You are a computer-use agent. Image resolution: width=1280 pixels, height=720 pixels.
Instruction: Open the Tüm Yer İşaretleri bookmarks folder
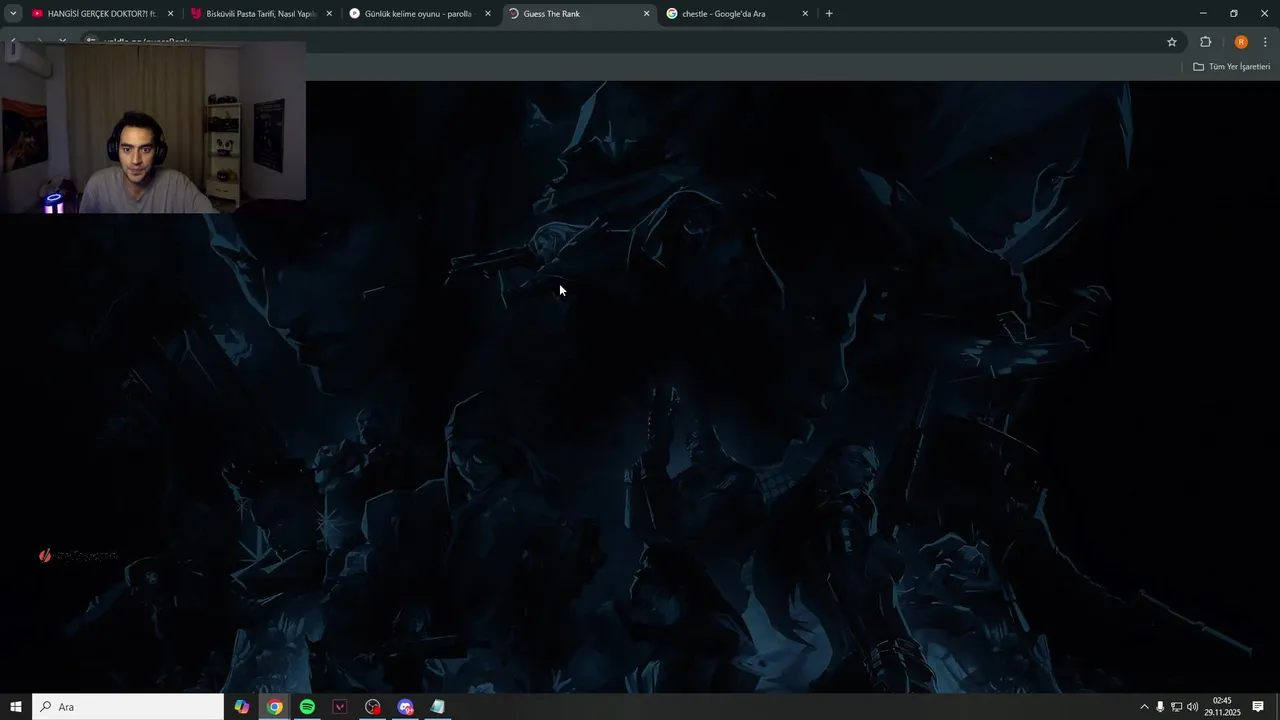pyautogui.click(x=1232, y=67)
